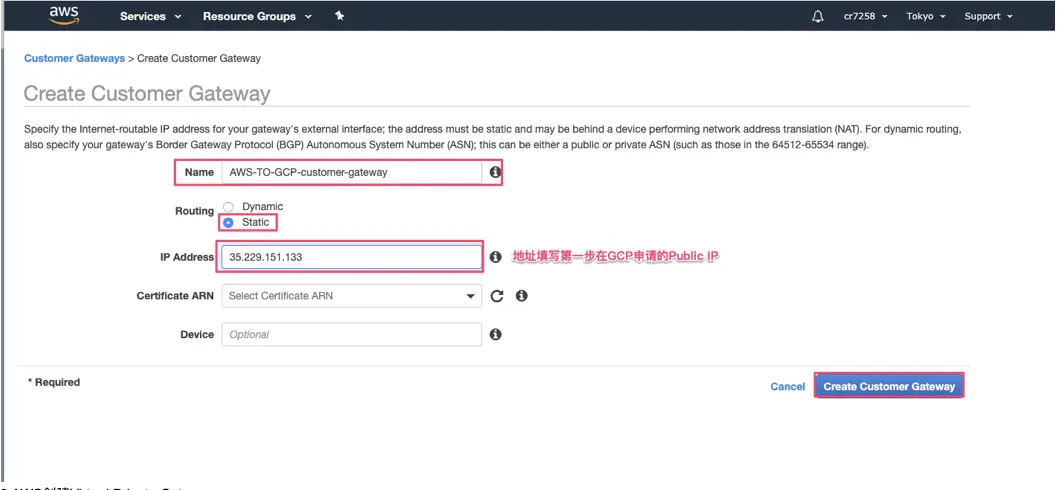The width and height of the screenshot is (1057, 490).
Task: Select Static routing option
Action: (229, 222)
